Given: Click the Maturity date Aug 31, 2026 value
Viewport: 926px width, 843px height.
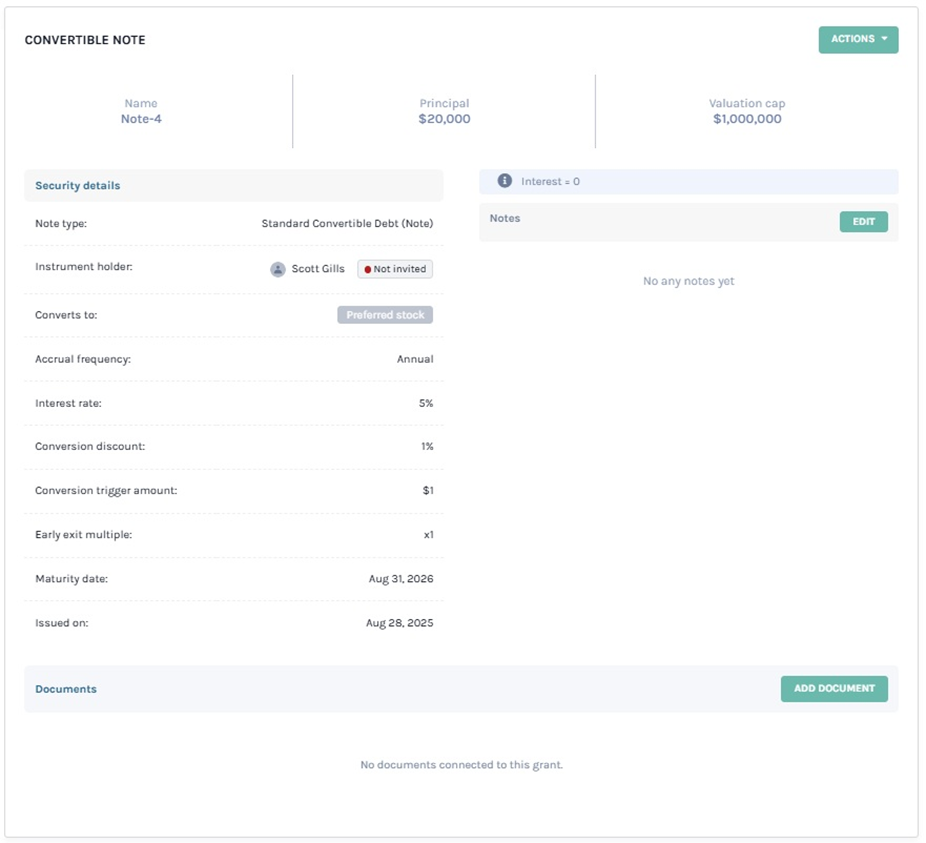Looking at the screenshot, I should coord(399,579).
